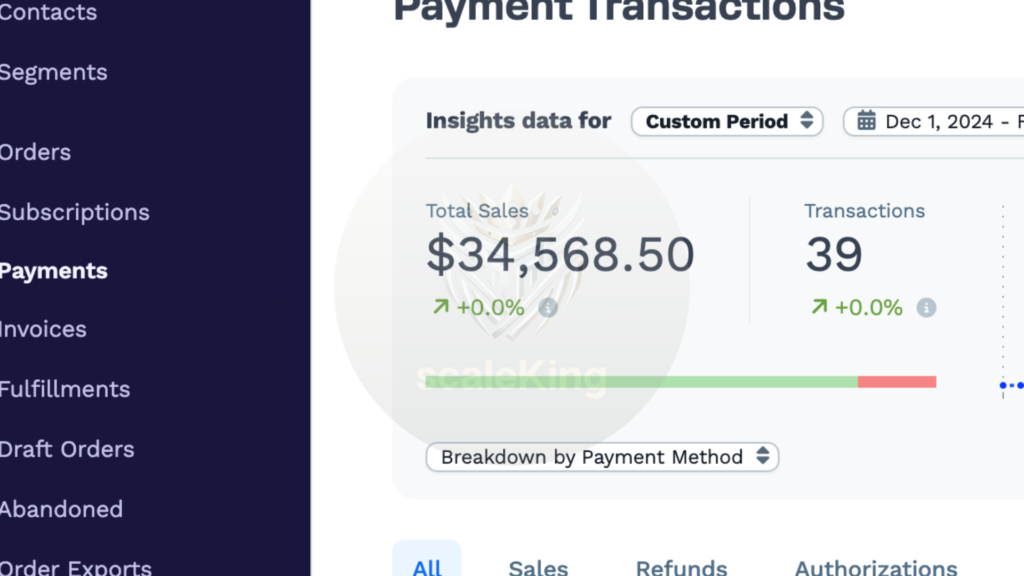Viewport: 1024px width, 576px height.
Task: Open Invoices in the sidebar
Action: click(x=43, y=329)
